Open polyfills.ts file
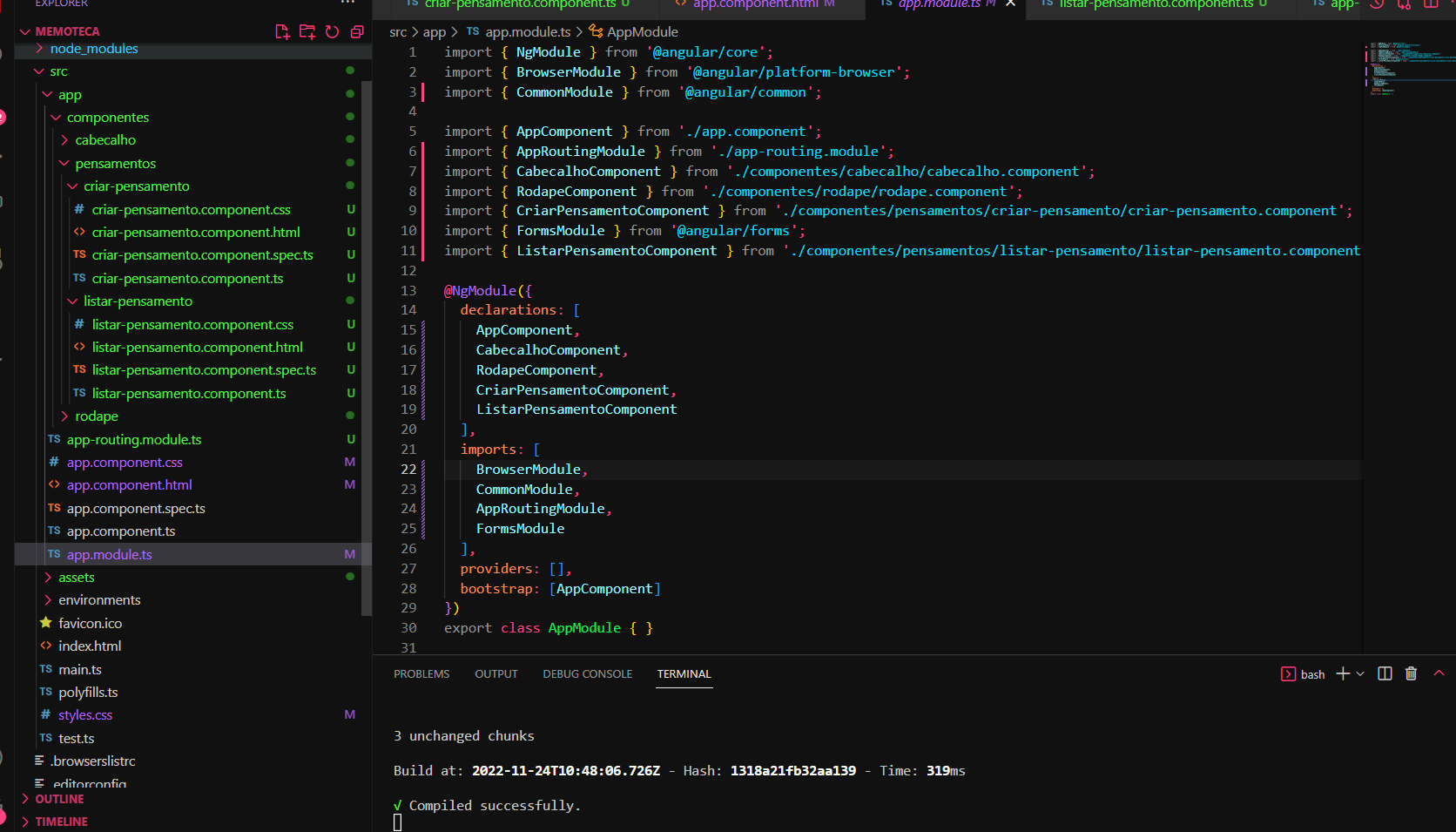1456x832 pixels. click(88, 692)
